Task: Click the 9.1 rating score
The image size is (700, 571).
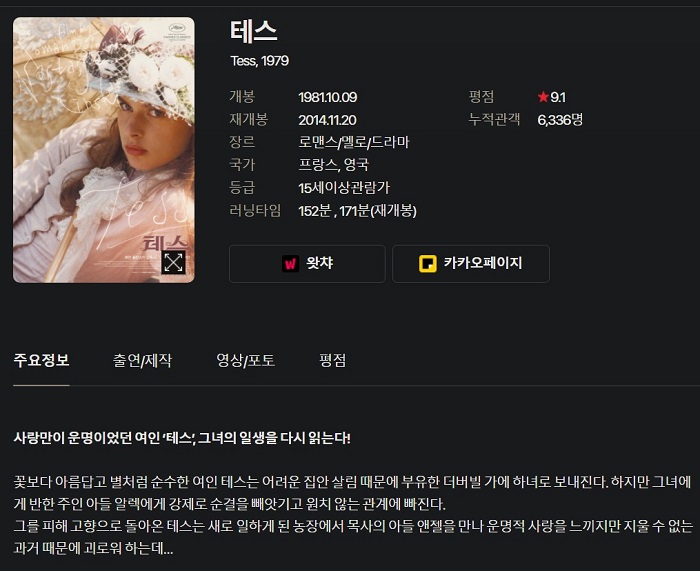Action: click(558, 97)
